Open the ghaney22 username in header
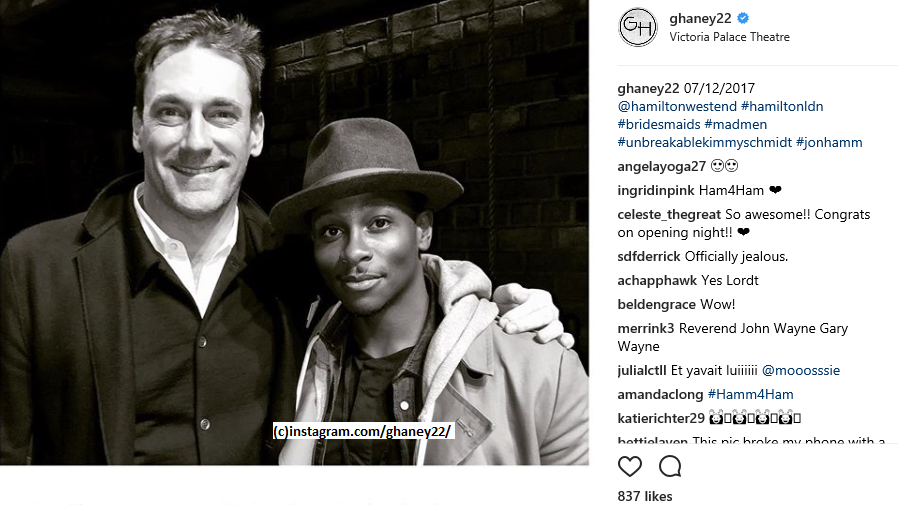898x505 pixels. [x=700, y=18]
